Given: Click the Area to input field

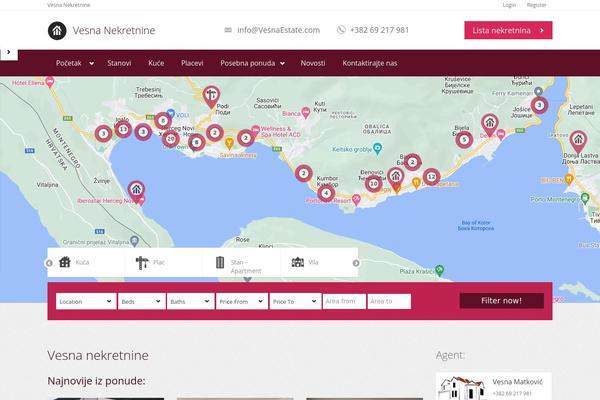Looking at the screenshot, I should tap(389, 301).
